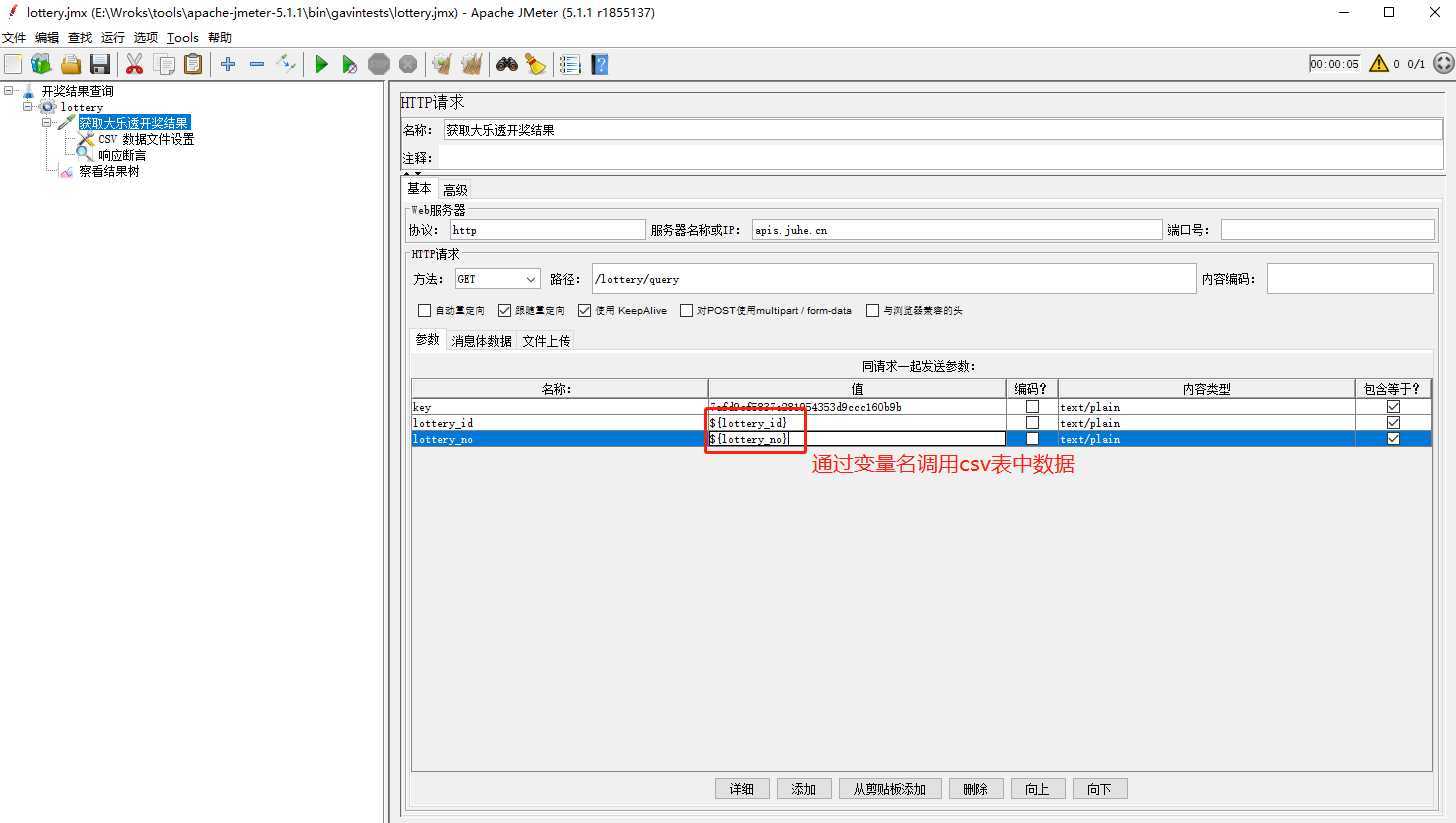This screenshot has height=823, width=1456.
Task: Open the 选项 menu
Action: tap(146, 38)
